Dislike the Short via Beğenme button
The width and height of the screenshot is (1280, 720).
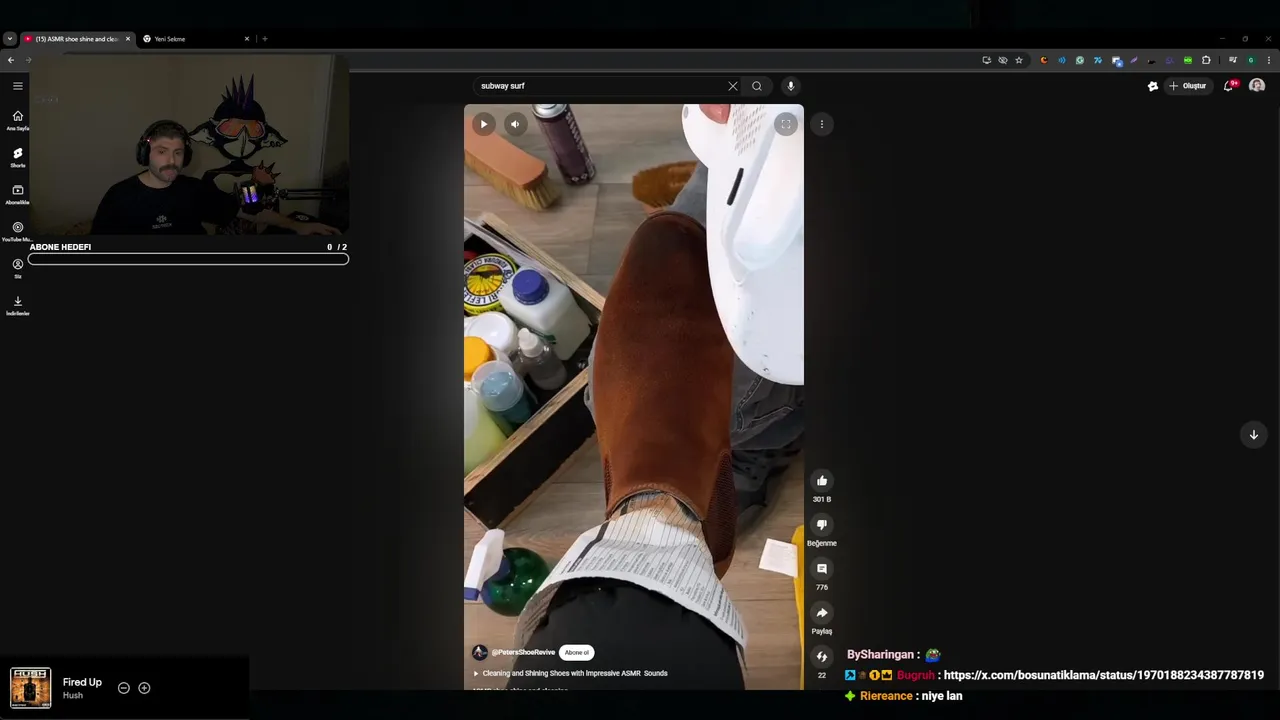coord(822,525)
